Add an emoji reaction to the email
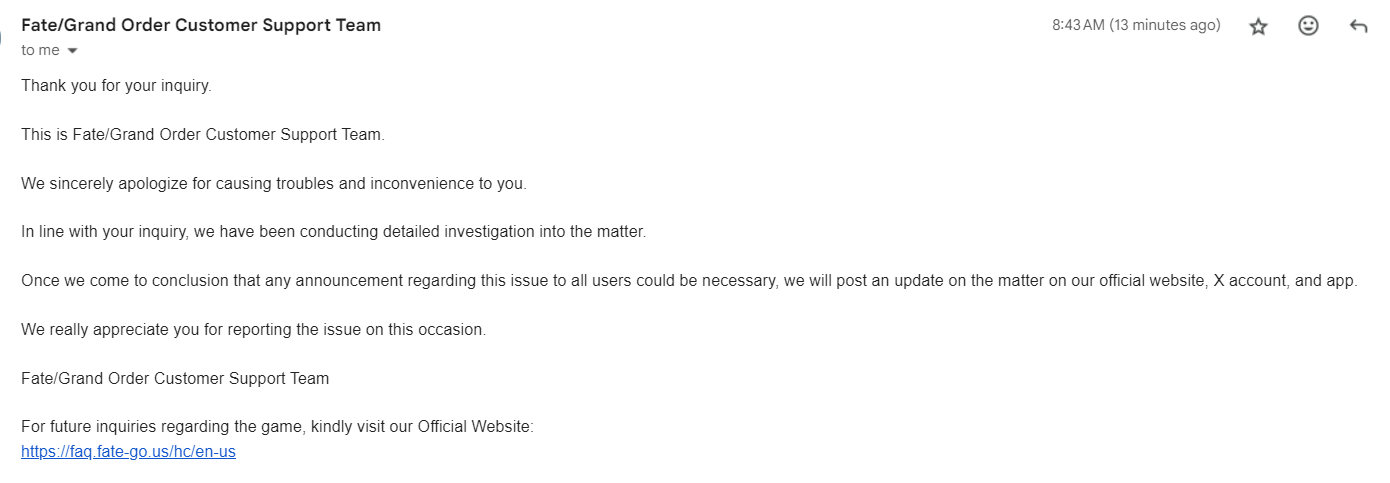The image size is (1390, 483). click(1308, 27)
